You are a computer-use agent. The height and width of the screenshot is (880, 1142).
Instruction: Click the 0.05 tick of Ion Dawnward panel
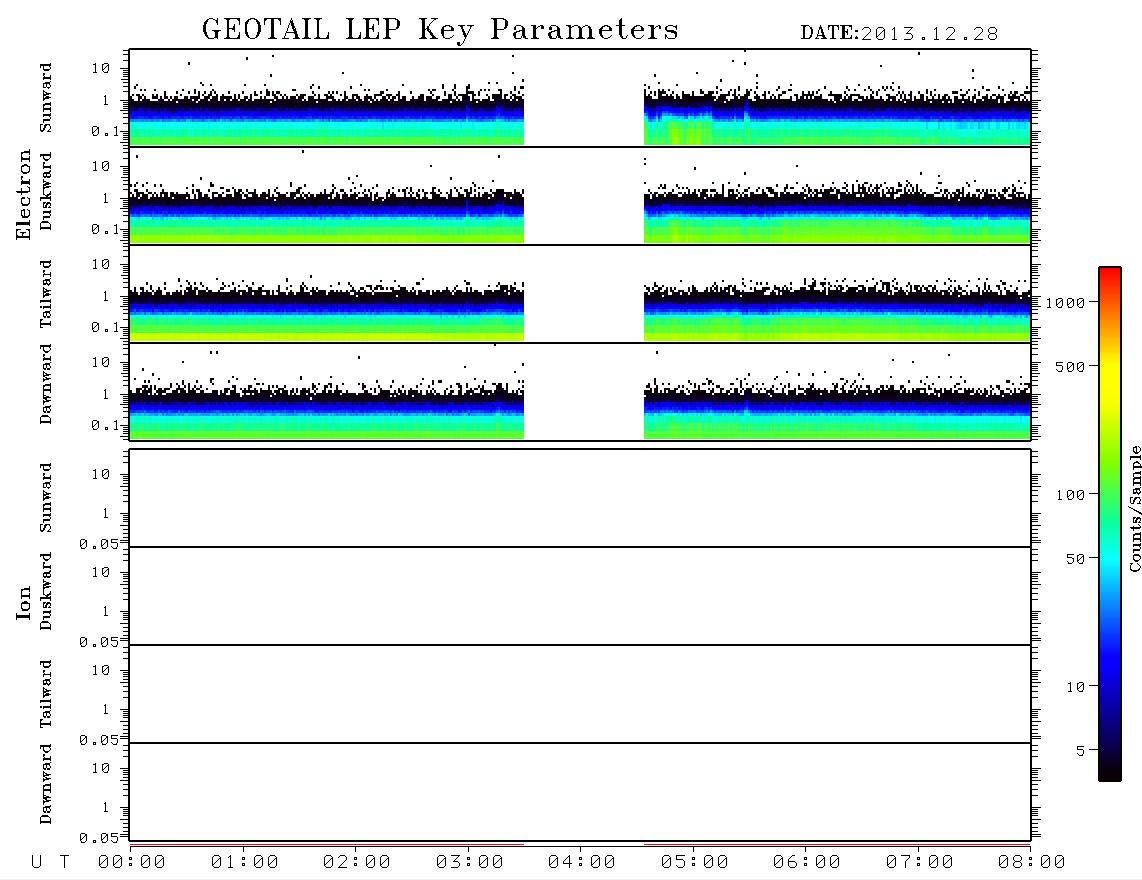tap(99, 838)
